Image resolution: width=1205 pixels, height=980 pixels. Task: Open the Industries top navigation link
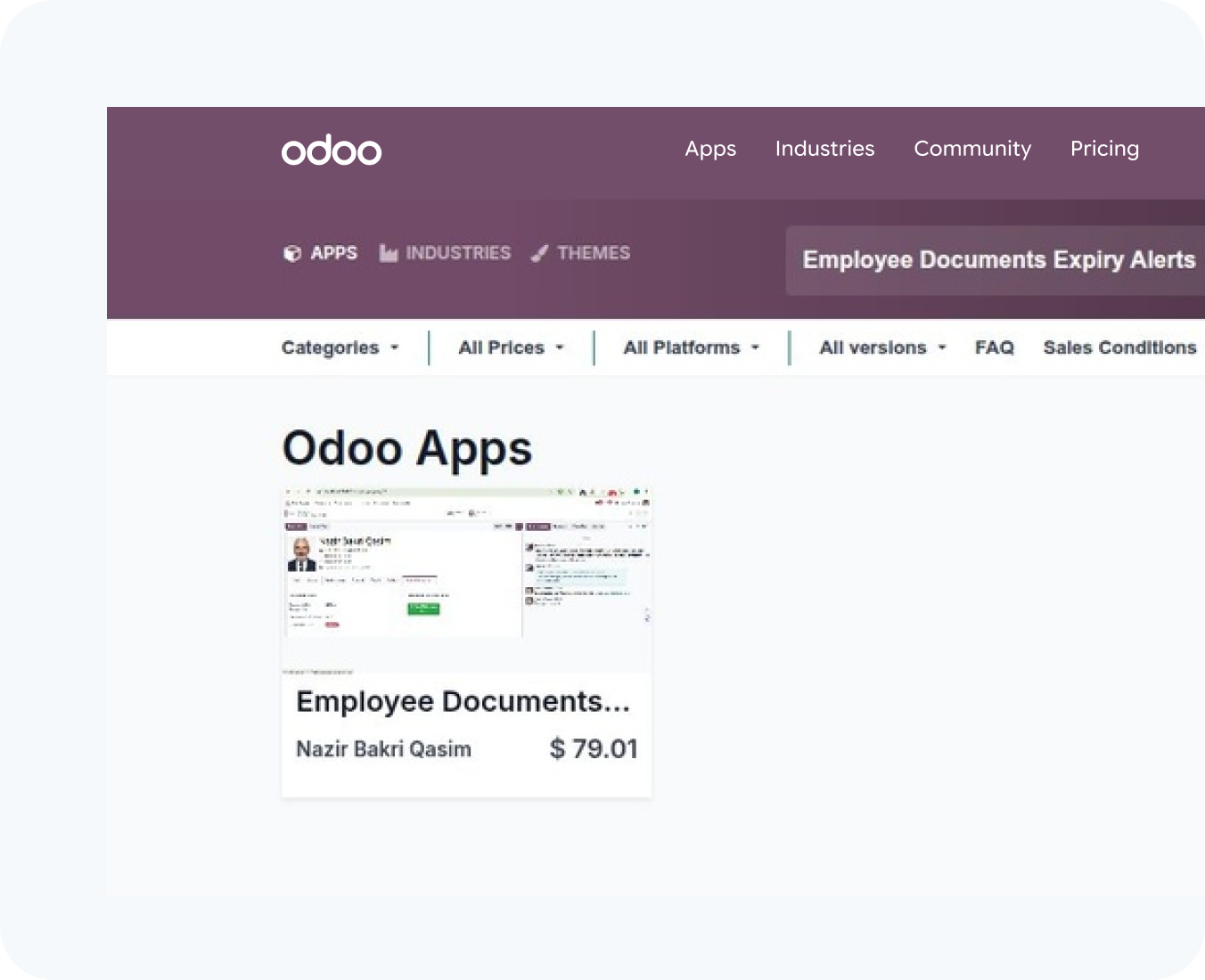[824, 149]
